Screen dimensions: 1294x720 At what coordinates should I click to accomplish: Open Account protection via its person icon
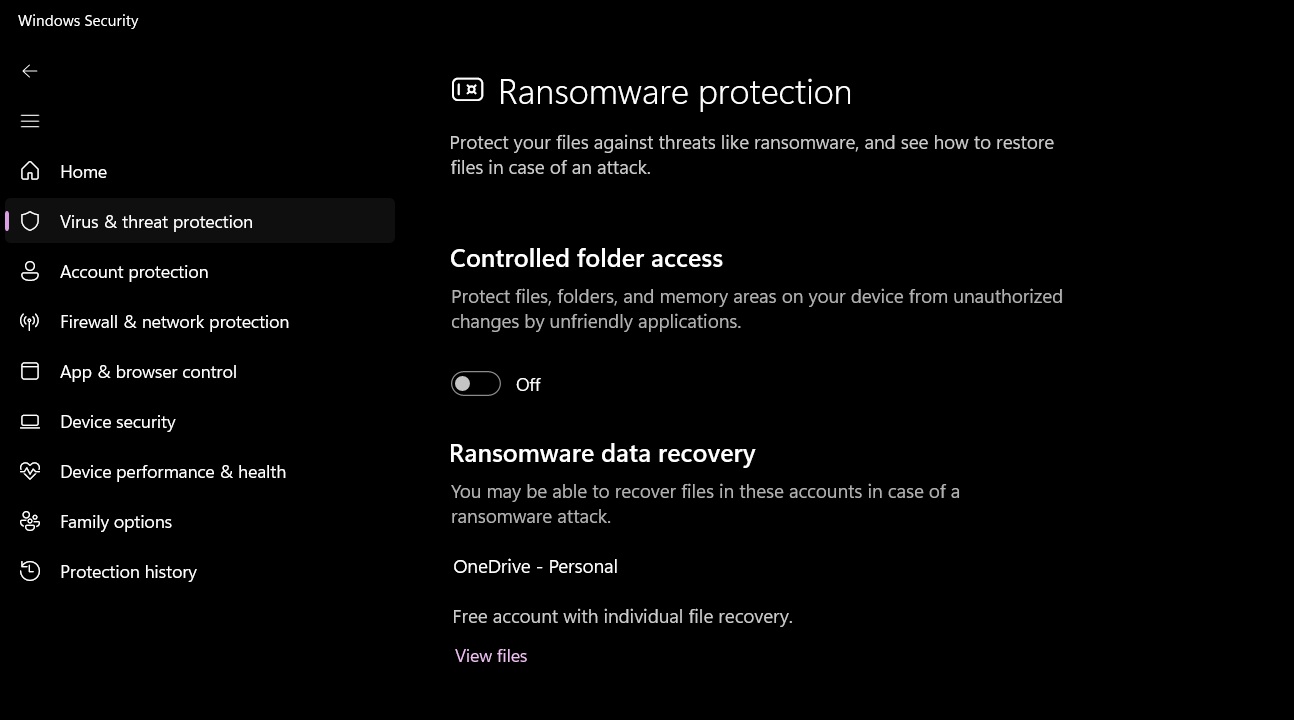coord(30,271)
